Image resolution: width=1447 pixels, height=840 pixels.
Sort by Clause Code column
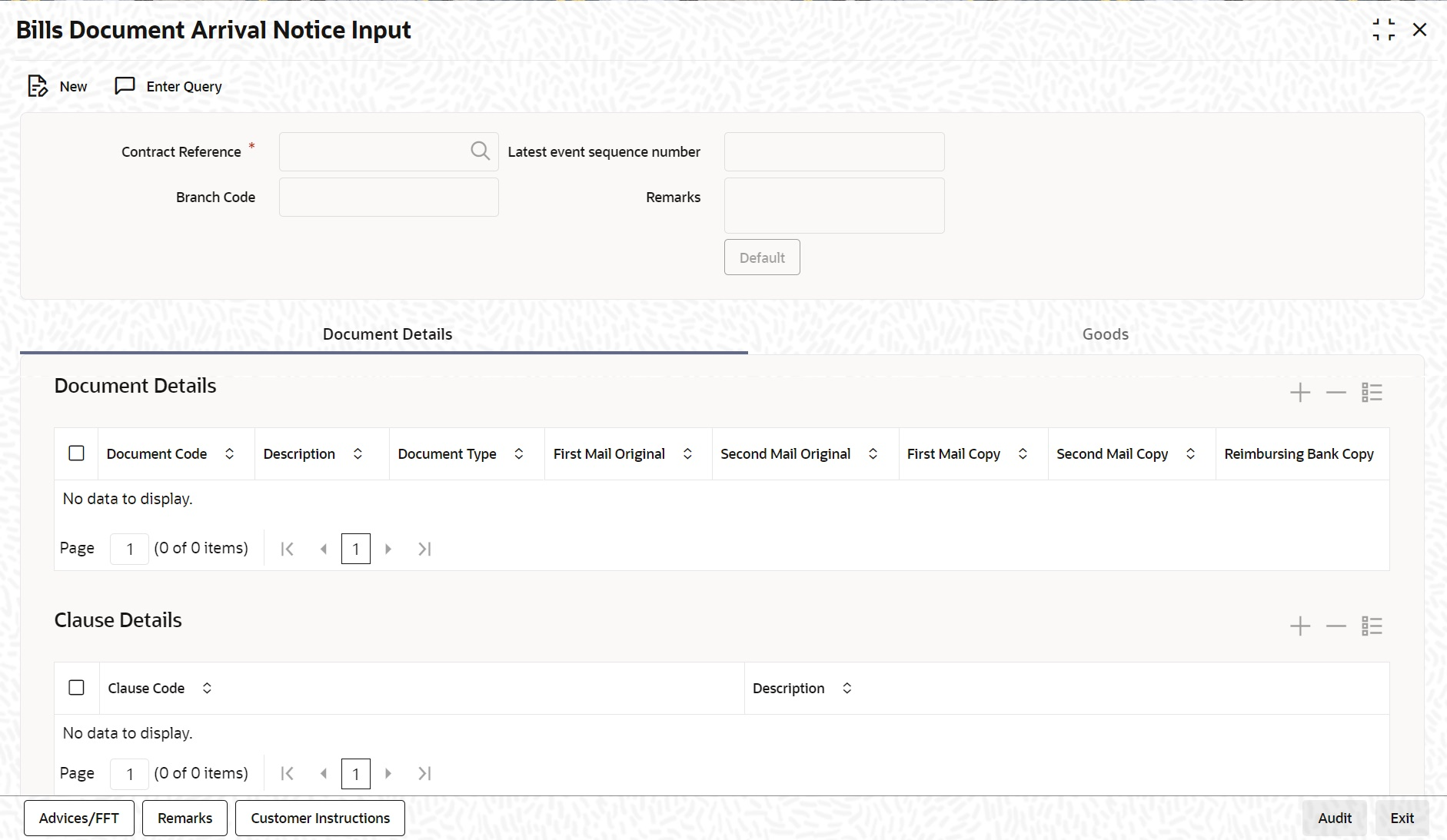pos(208,689)
